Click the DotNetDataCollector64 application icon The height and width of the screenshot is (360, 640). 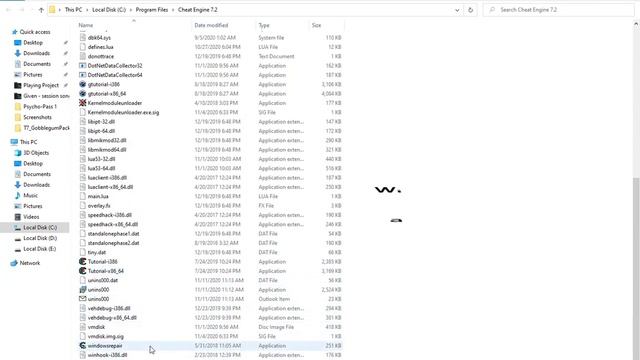(82, 75)
